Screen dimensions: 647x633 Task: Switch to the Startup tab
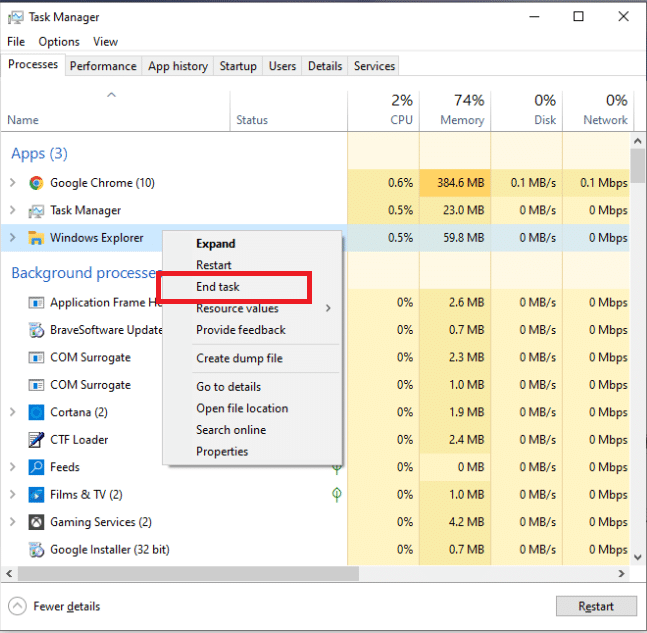(x=238, y=66)
